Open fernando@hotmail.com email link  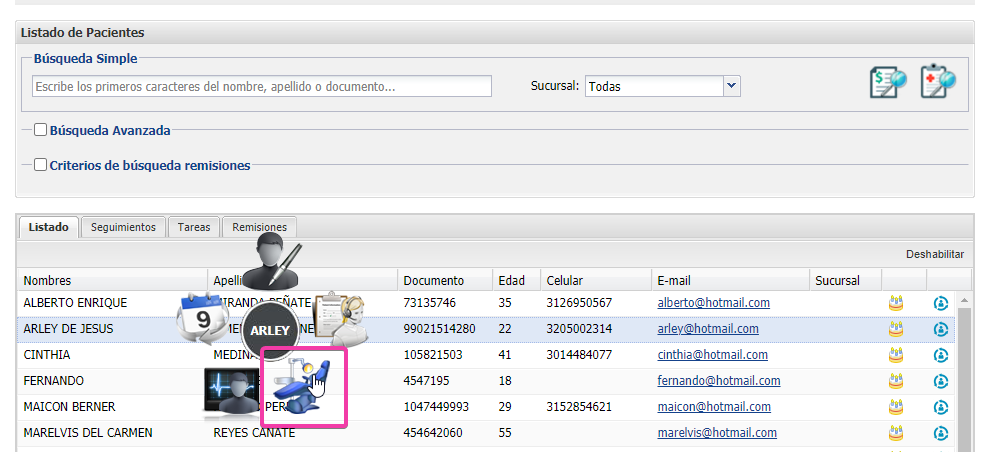(718, 381)
